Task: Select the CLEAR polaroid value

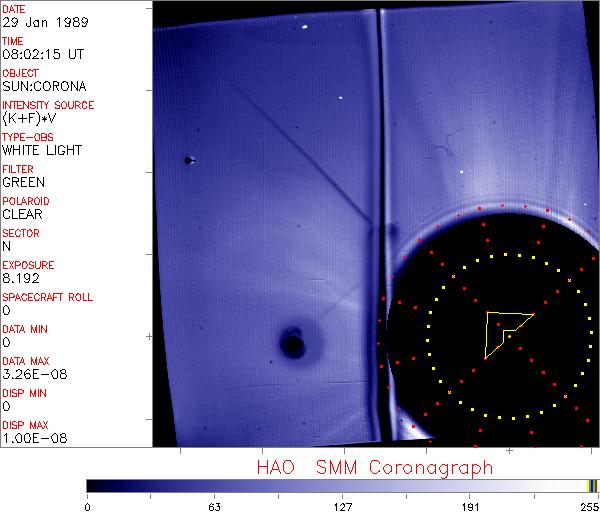Action: pyautogui.click(x=23, y=214)
